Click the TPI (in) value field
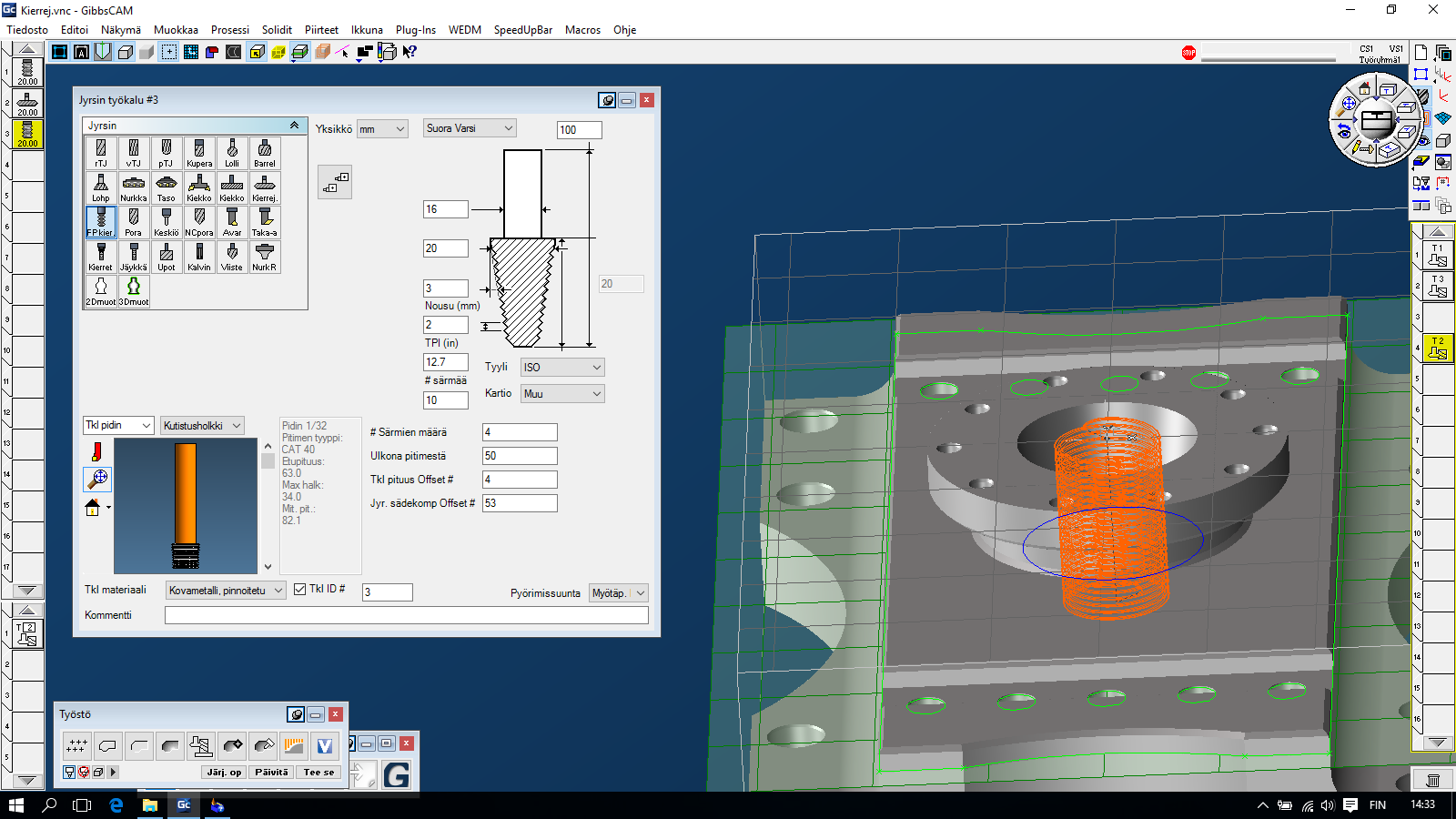 pyautogui.click(x=446, y=362)
